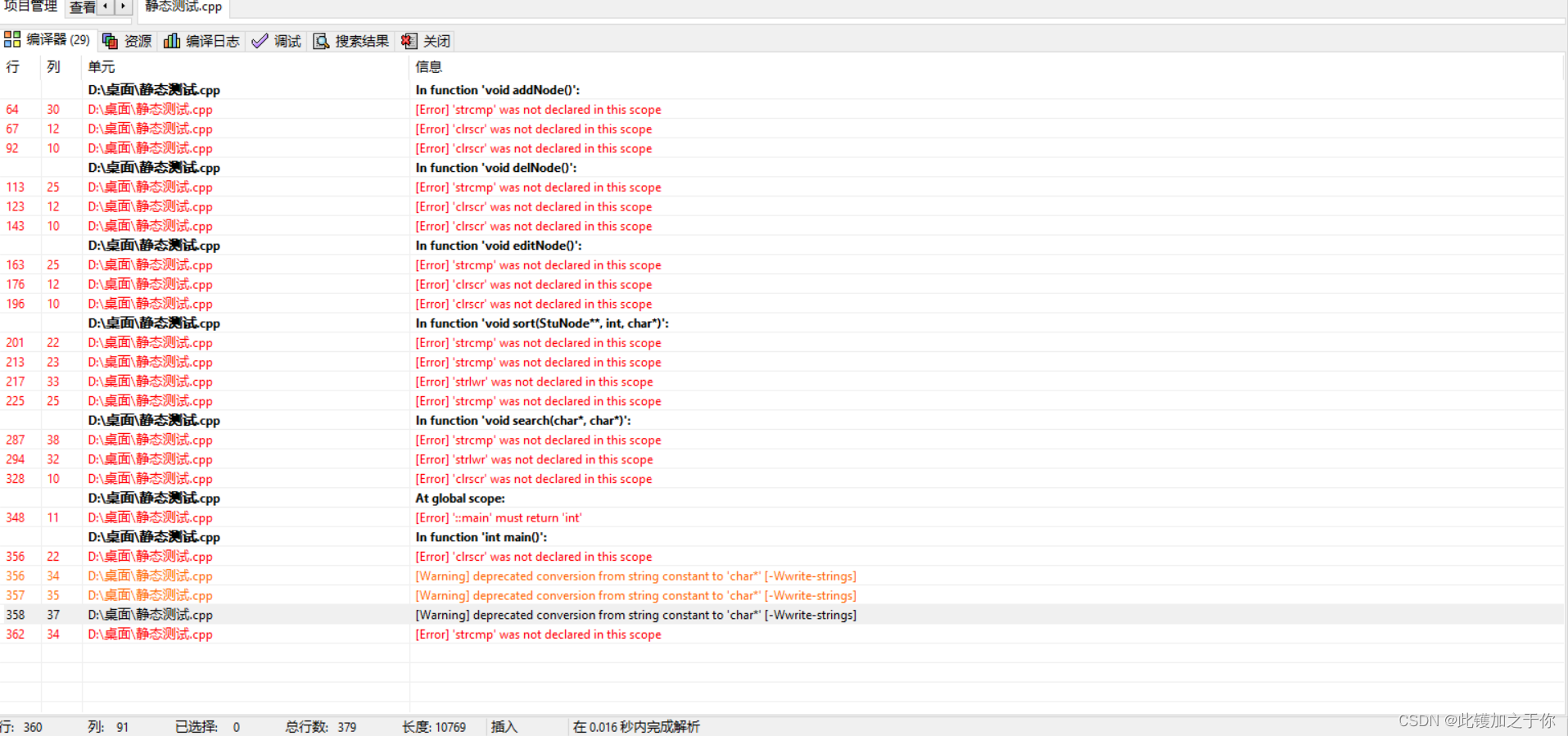Click the resources icon beside 资源
Viewport: 1568px width, 736px height.
pos(111,41)
